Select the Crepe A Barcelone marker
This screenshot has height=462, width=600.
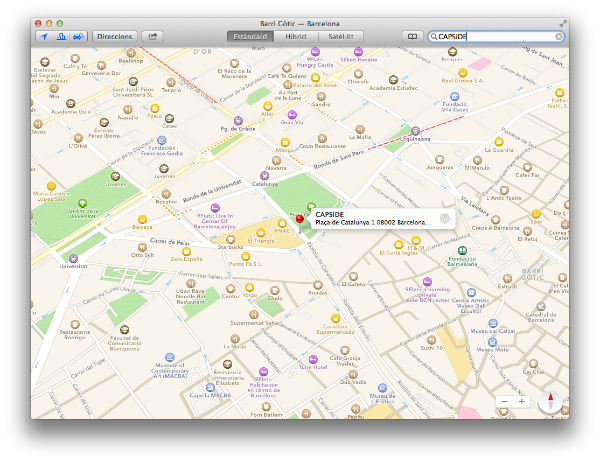click(496, 220)
